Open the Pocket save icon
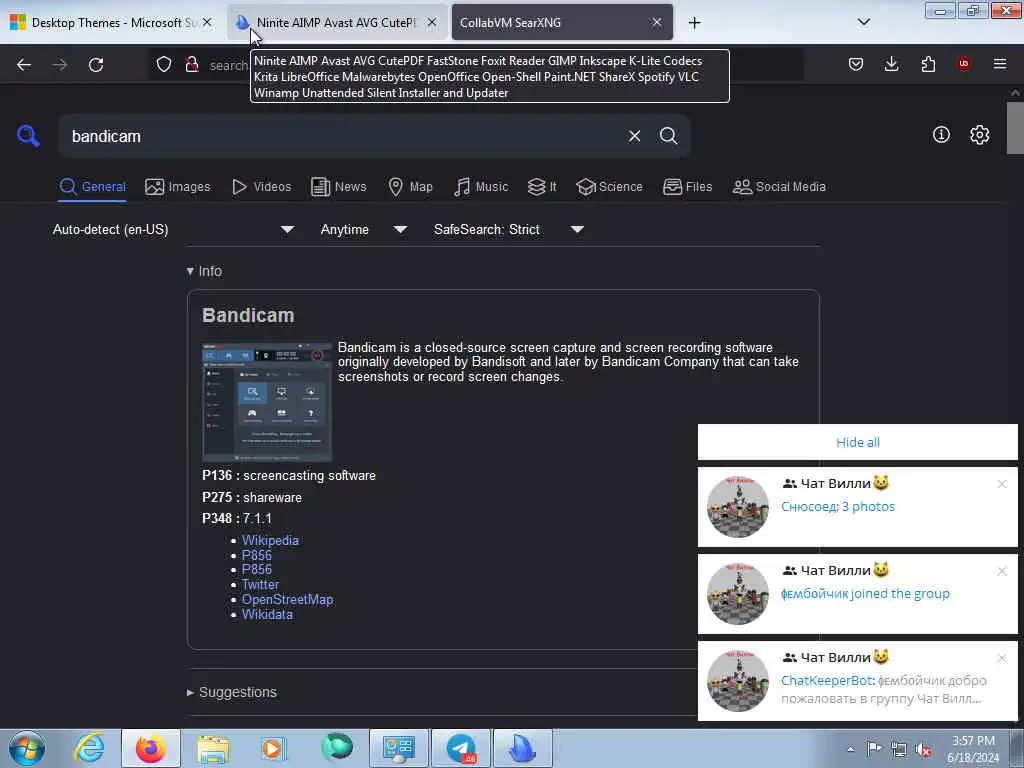Viewport: 1024px width, 768px height. pos(856,64)
